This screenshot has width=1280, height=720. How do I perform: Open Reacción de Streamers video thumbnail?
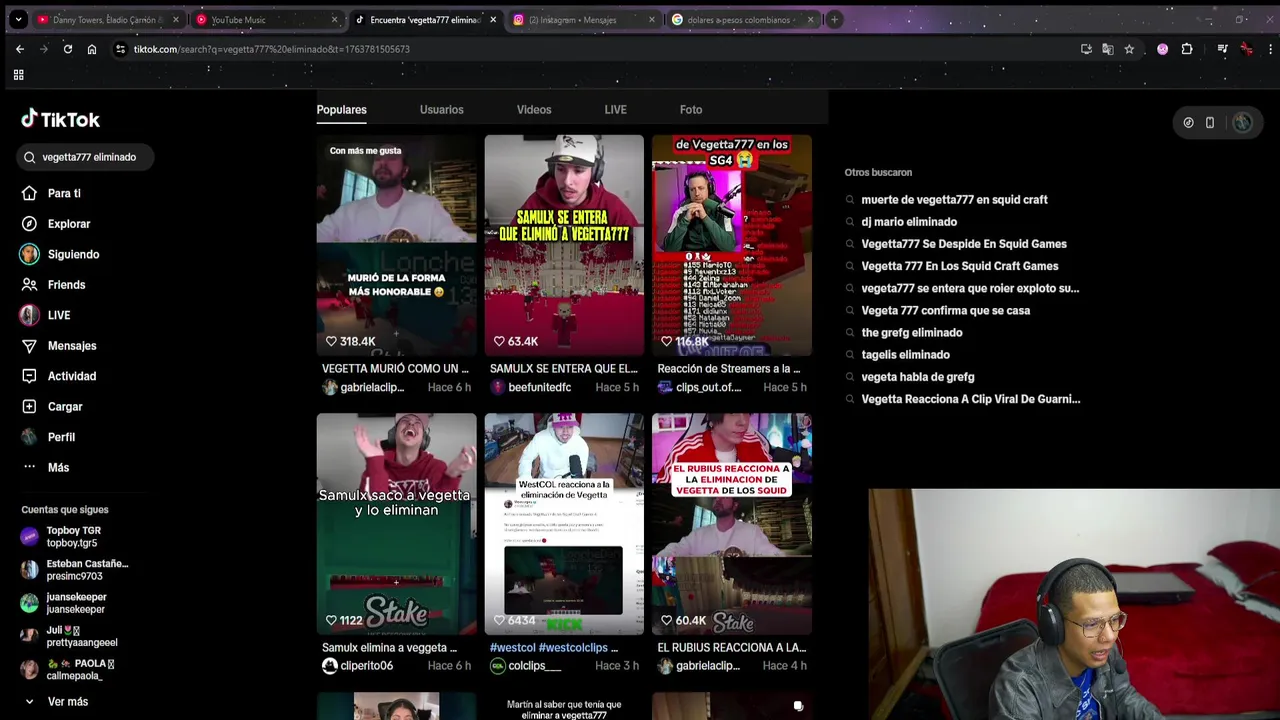(x=732, y=245)
